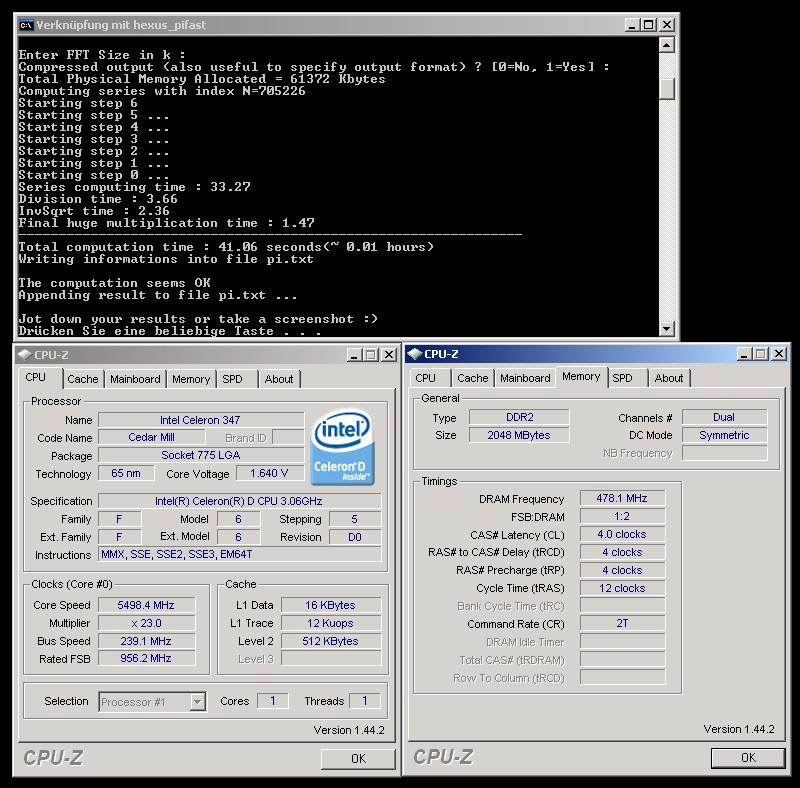The height and width of the screenshot is (788, 800).
Task: Click the 'Symmetric' DC mode value
Action: pyautogui.click(x=724, y=435)
